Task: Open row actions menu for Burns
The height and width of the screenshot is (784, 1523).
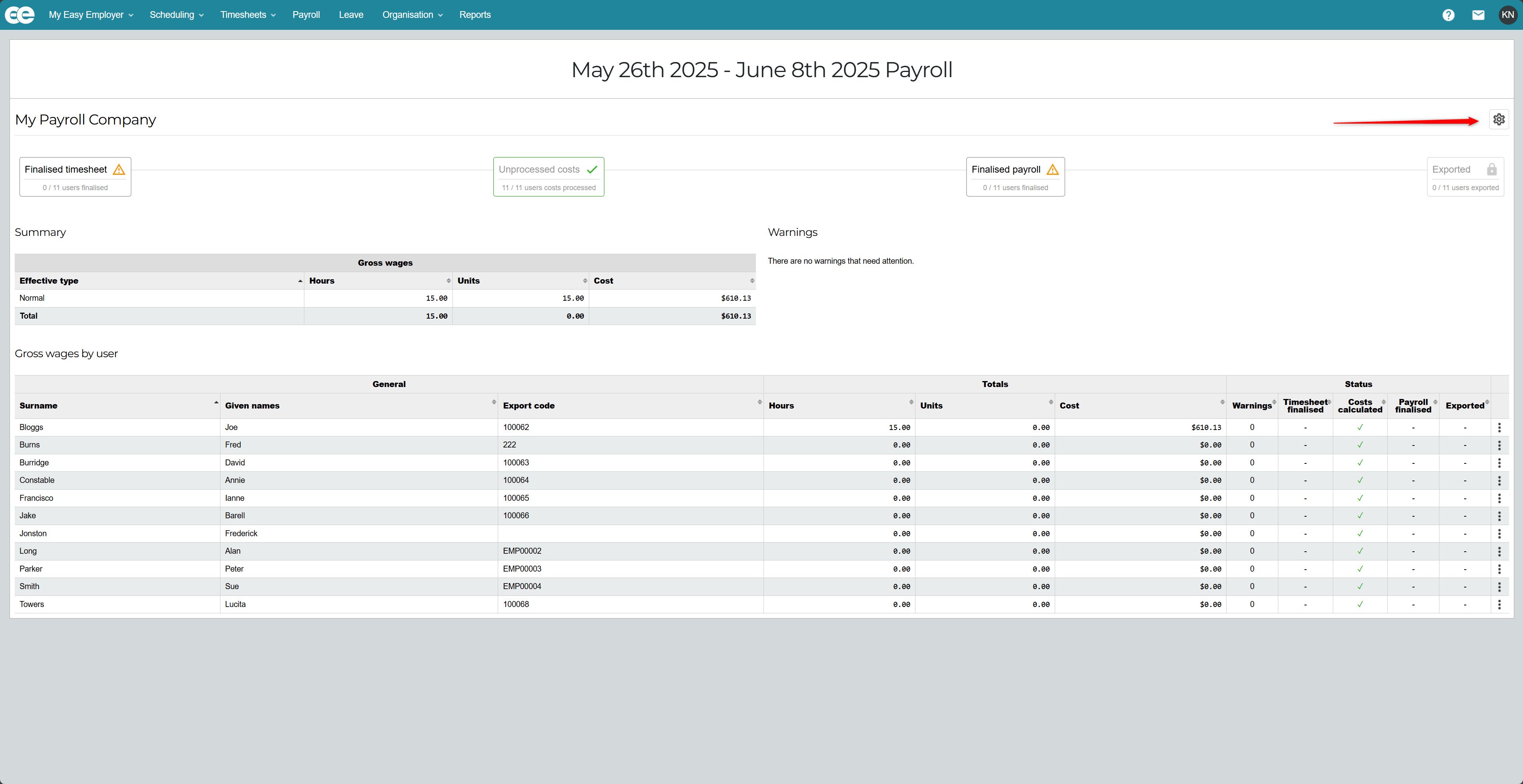Action: click(1500, 445)
